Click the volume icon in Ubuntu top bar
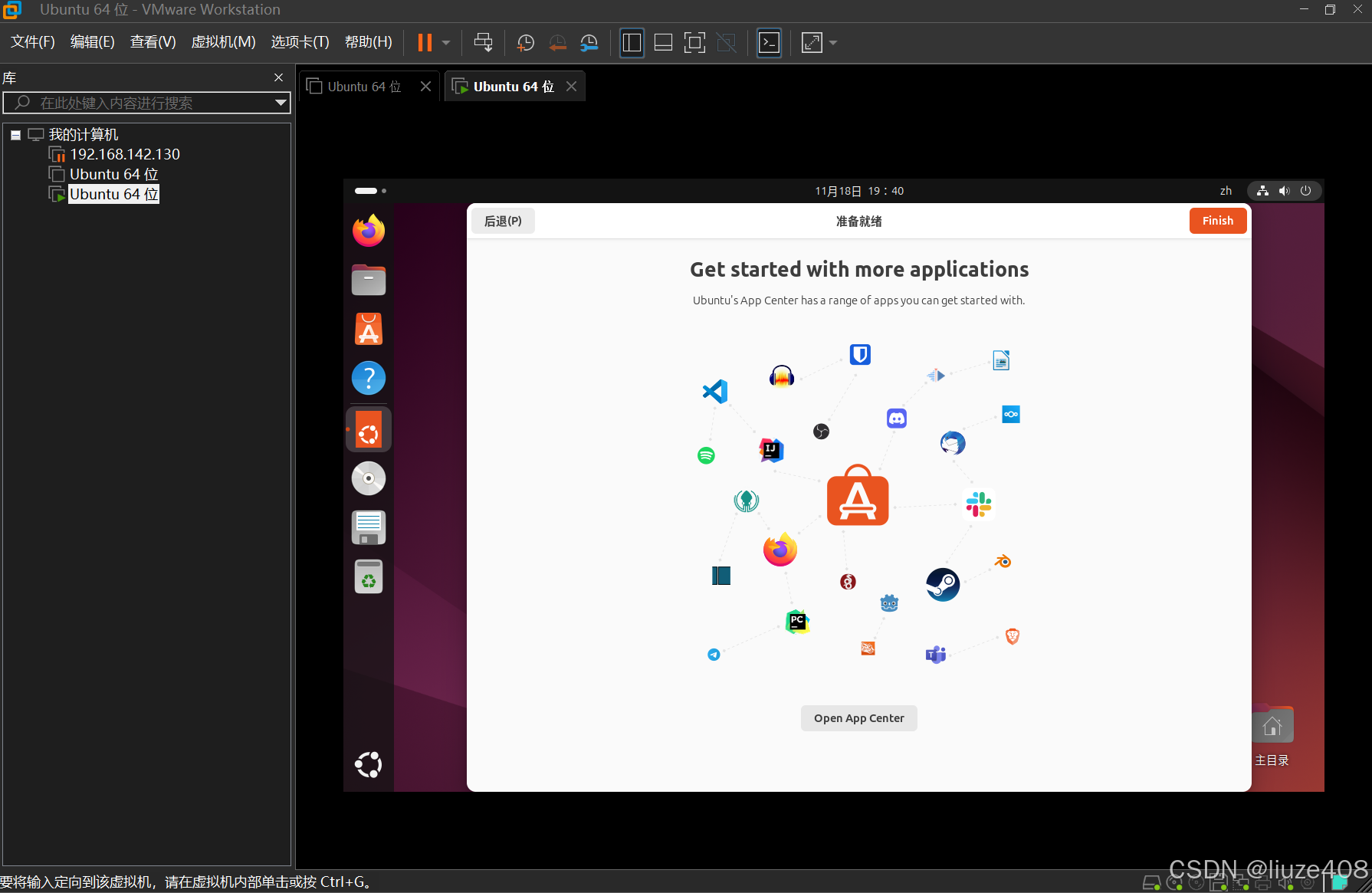Viewport: 1372px width, 893px height. pyautogui.click(x=1285, y=191)
